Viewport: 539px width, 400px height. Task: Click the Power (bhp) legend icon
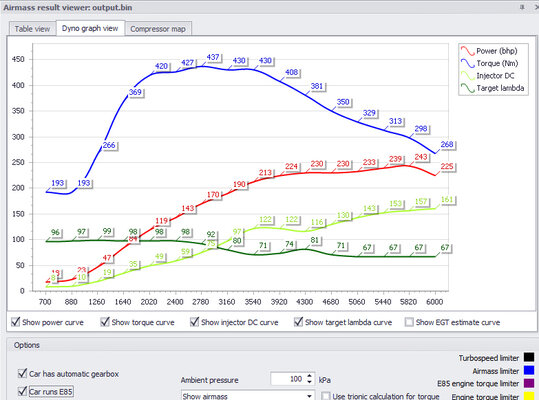468,51
